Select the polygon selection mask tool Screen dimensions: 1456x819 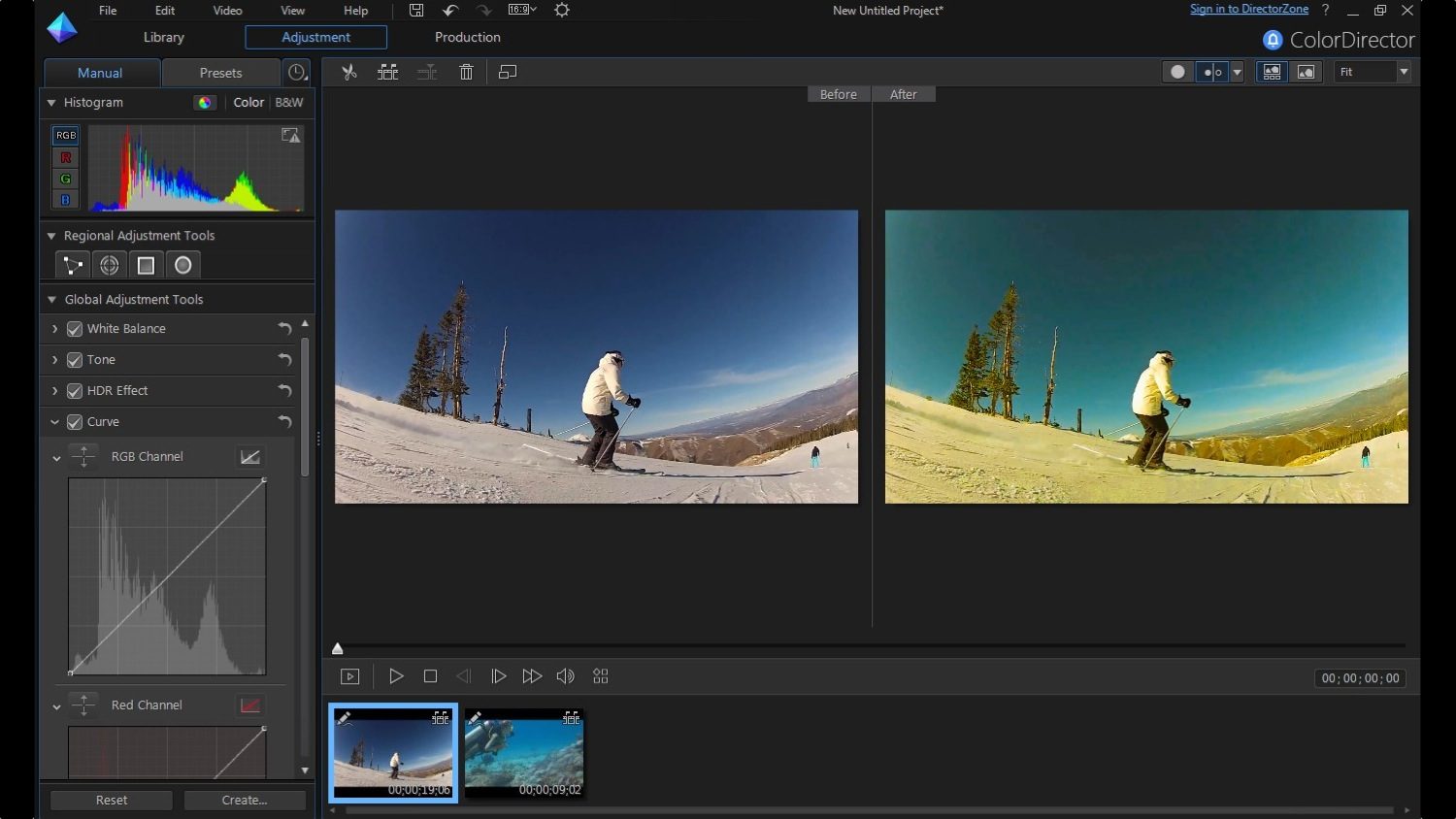point(72,265)
